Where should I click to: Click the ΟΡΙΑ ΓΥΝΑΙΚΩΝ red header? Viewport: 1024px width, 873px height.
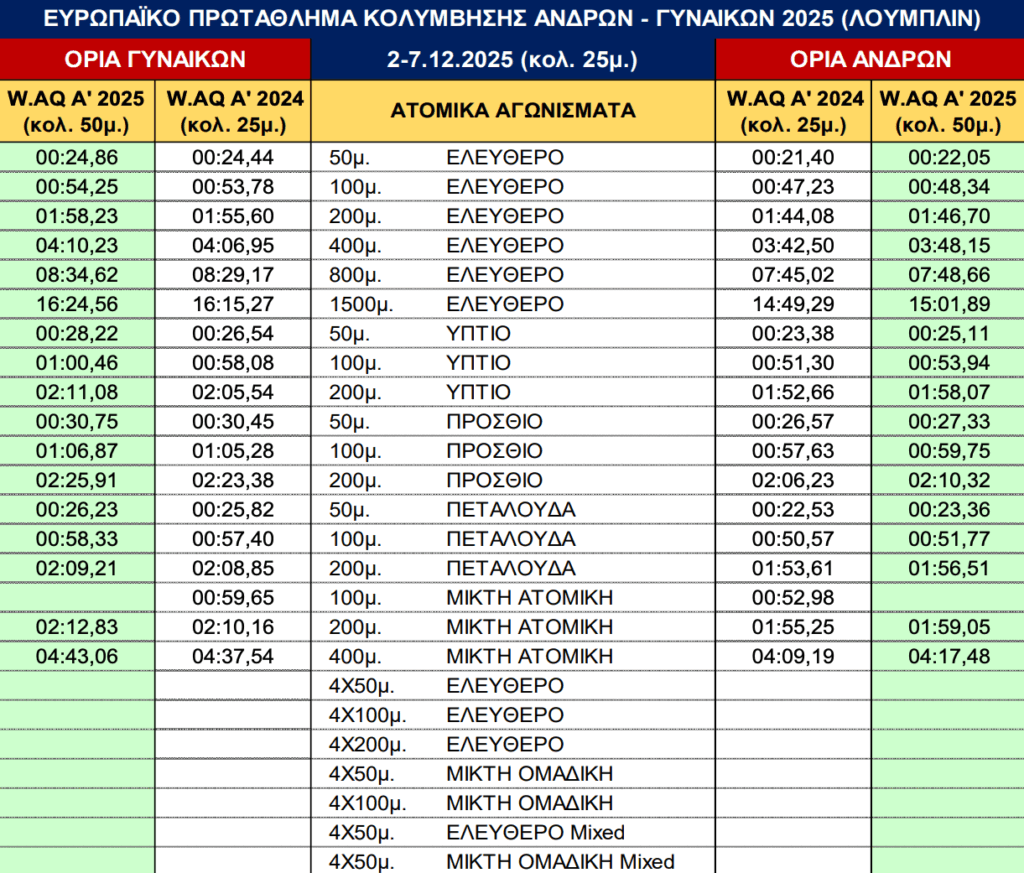155,59
